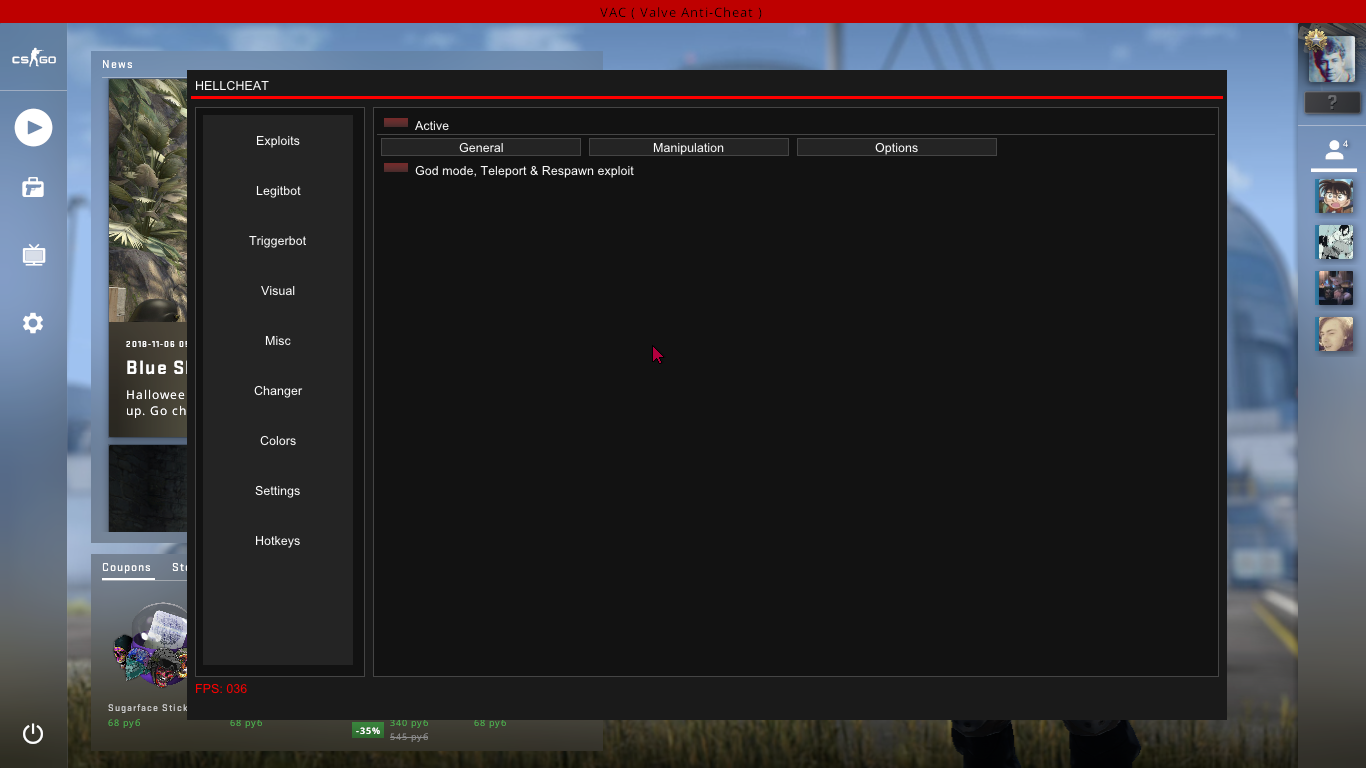Open the Triggerbot section

tap(278, 241)
